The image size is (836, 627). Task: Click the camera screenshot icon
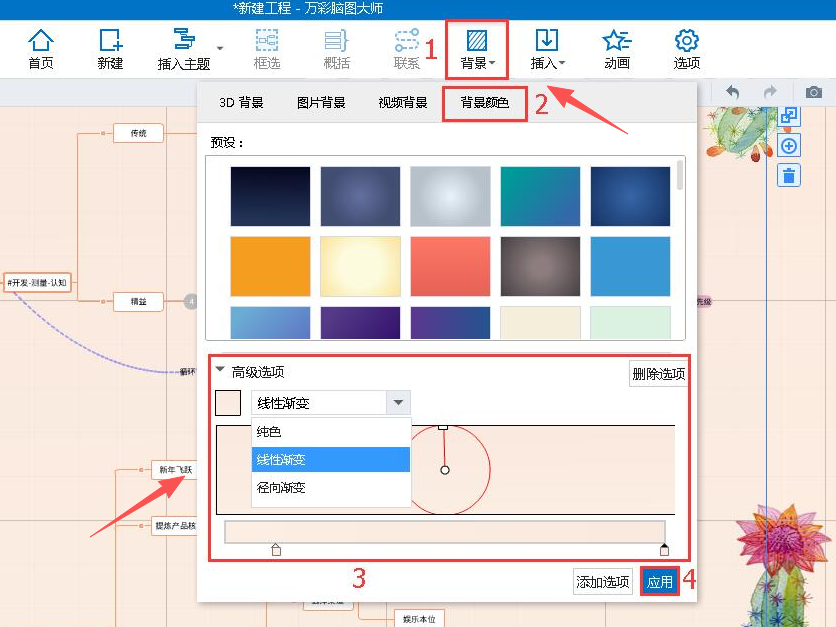point(814,92)
